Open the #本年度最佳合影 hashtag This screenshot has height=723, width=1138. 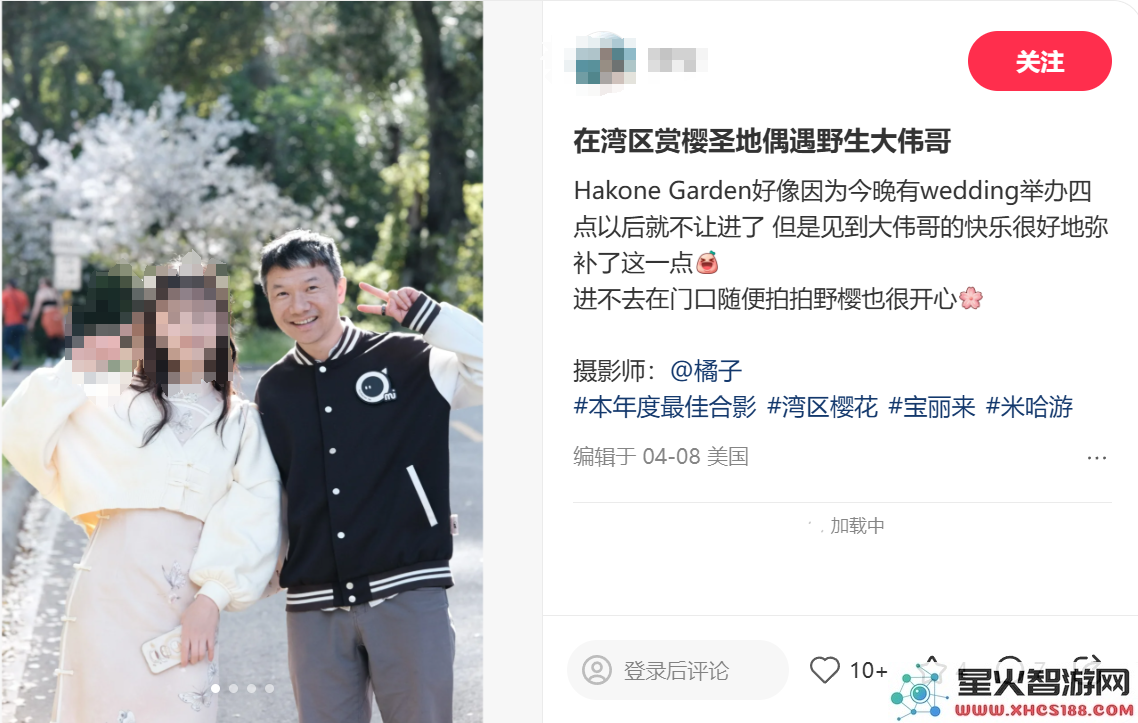coord(665,407)
